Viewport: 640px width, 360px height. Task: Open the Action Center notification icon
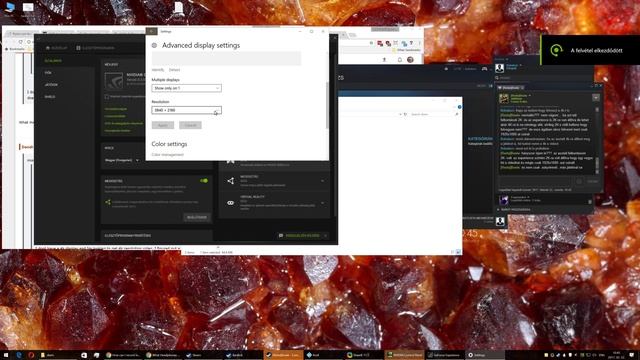point(632,355)
